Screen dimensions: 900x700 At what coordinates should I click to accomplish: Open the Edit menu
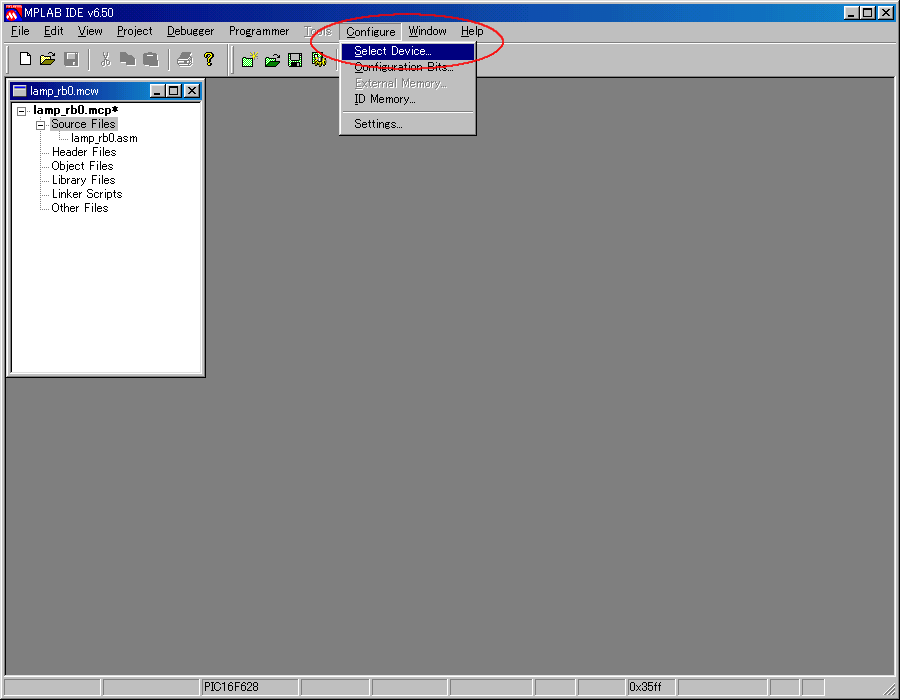tap(53, 31)
